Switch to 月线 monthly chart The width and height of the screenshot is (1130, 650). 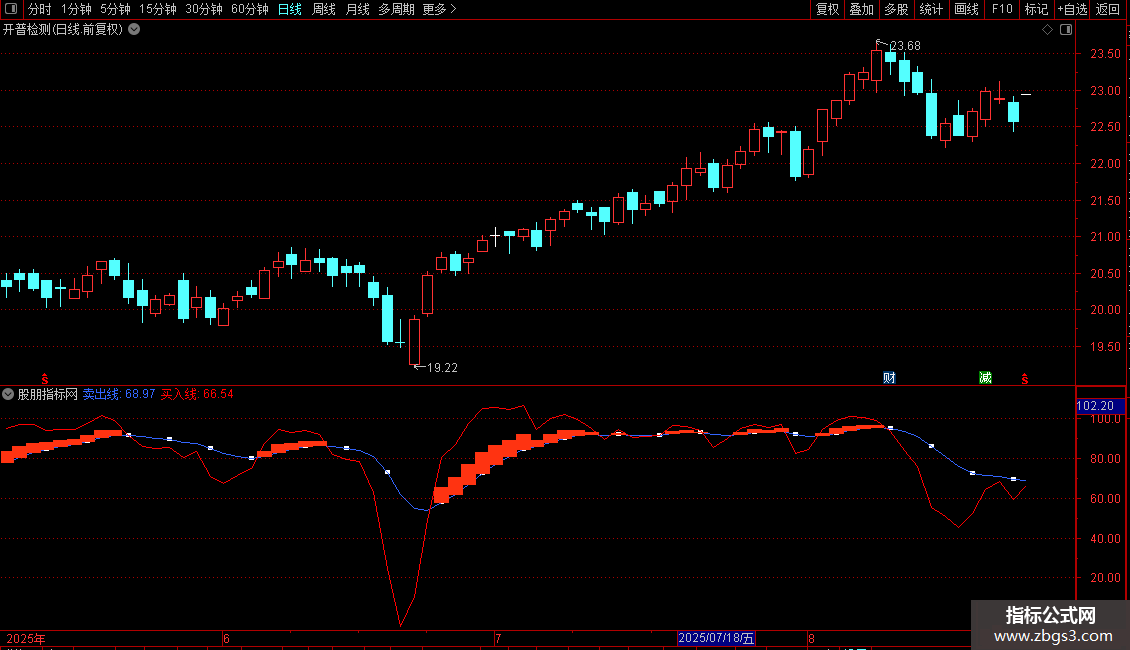coord(357,9)
